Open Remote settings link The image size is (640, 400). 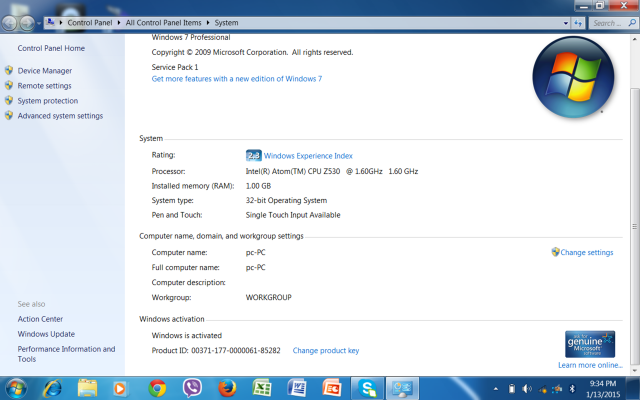click(44, 86)
